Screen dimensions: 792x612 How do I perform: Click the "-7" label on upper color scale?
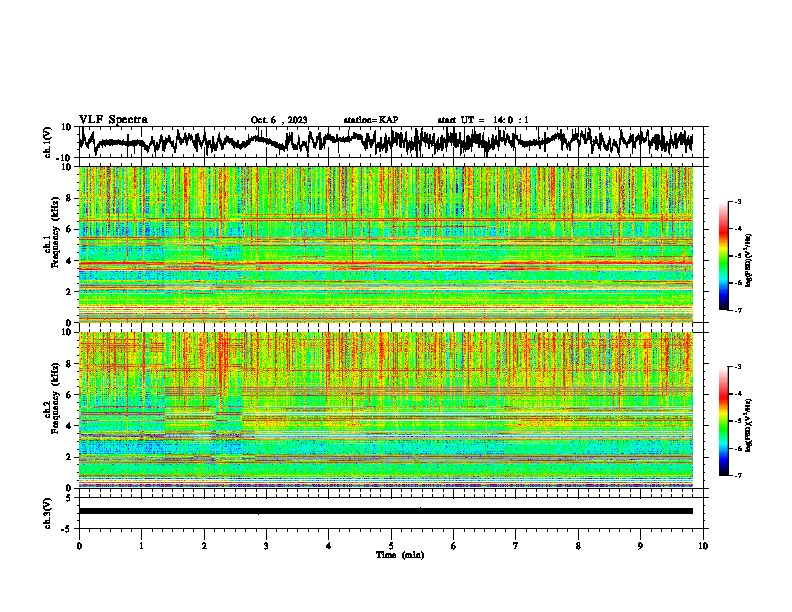pos(737,310)
